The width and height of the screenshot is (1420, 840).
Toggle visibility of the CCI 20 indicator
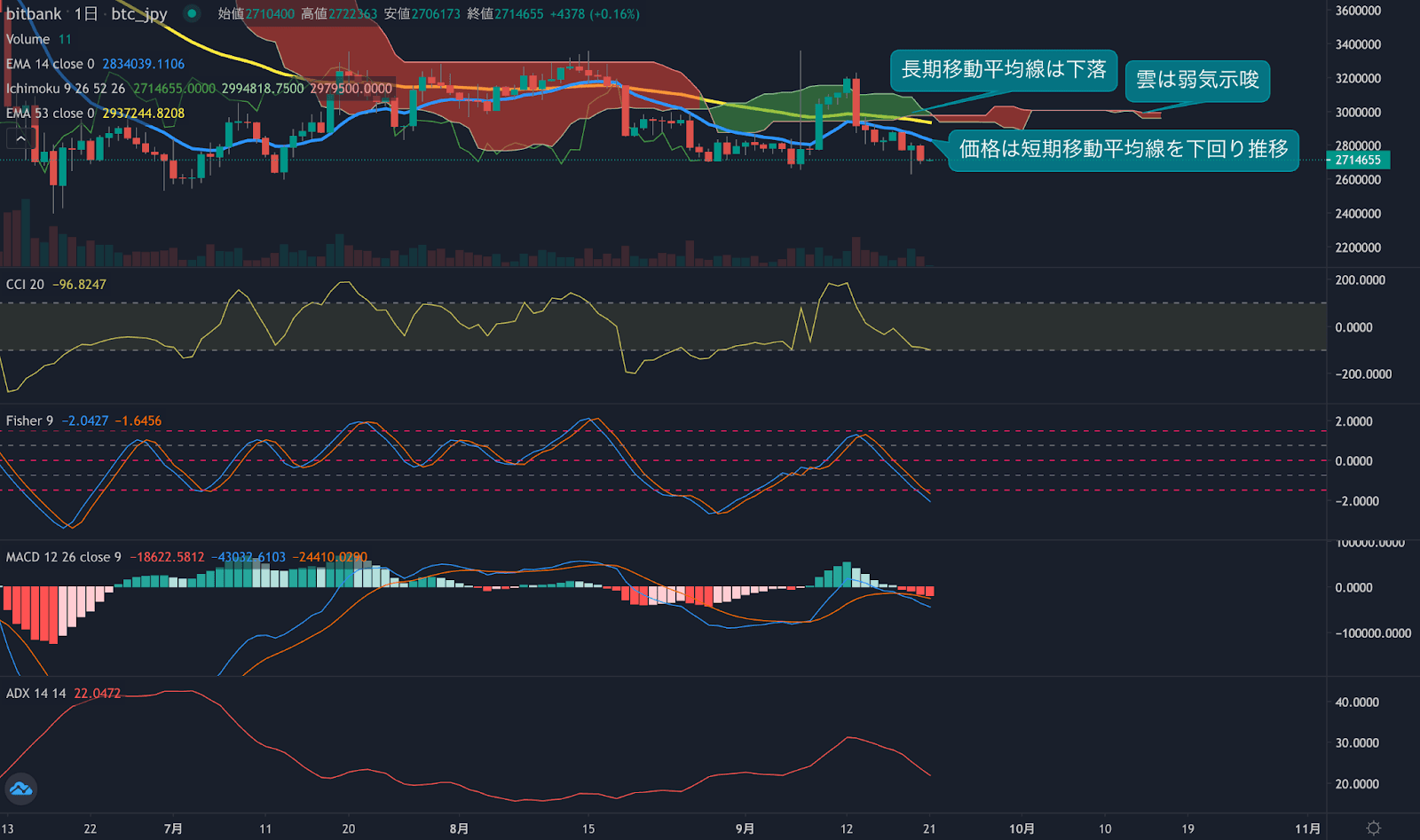point(25,283)
